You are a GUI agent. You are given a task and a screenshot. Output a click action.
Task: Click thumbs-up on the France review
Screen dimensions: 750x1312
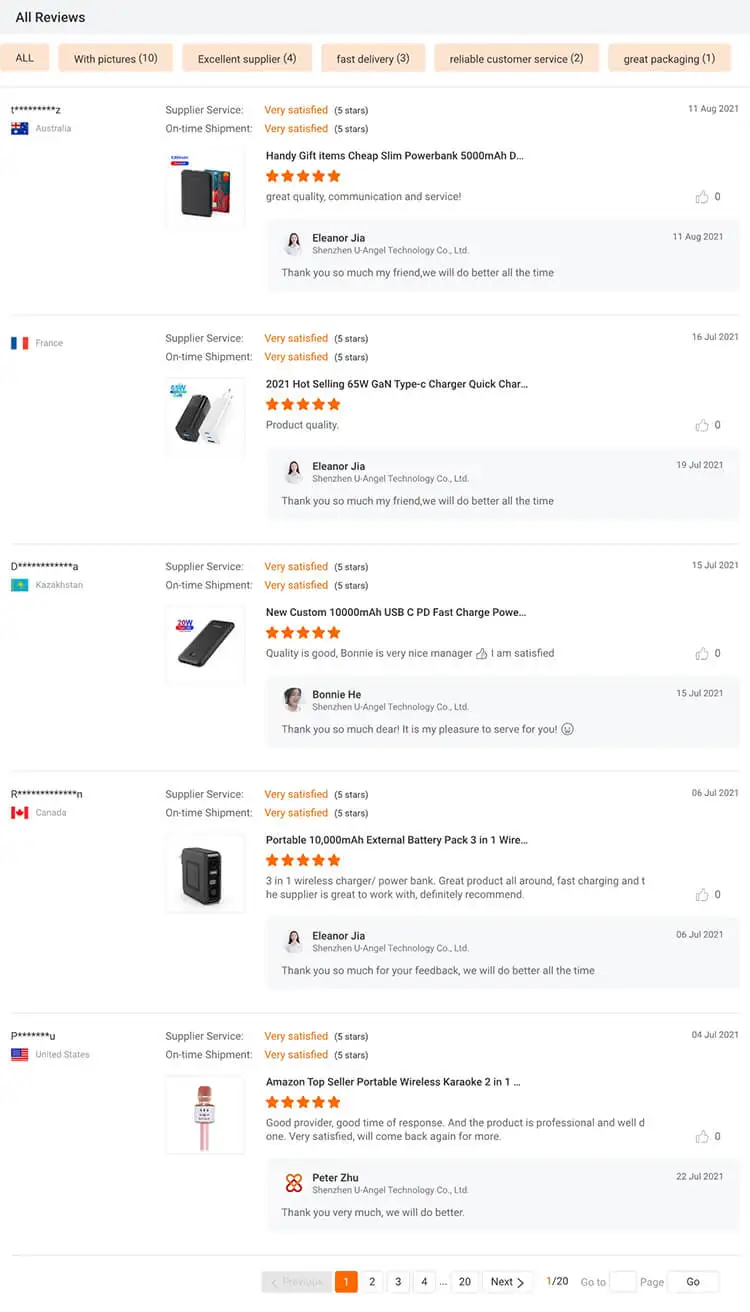click(702, 425)
